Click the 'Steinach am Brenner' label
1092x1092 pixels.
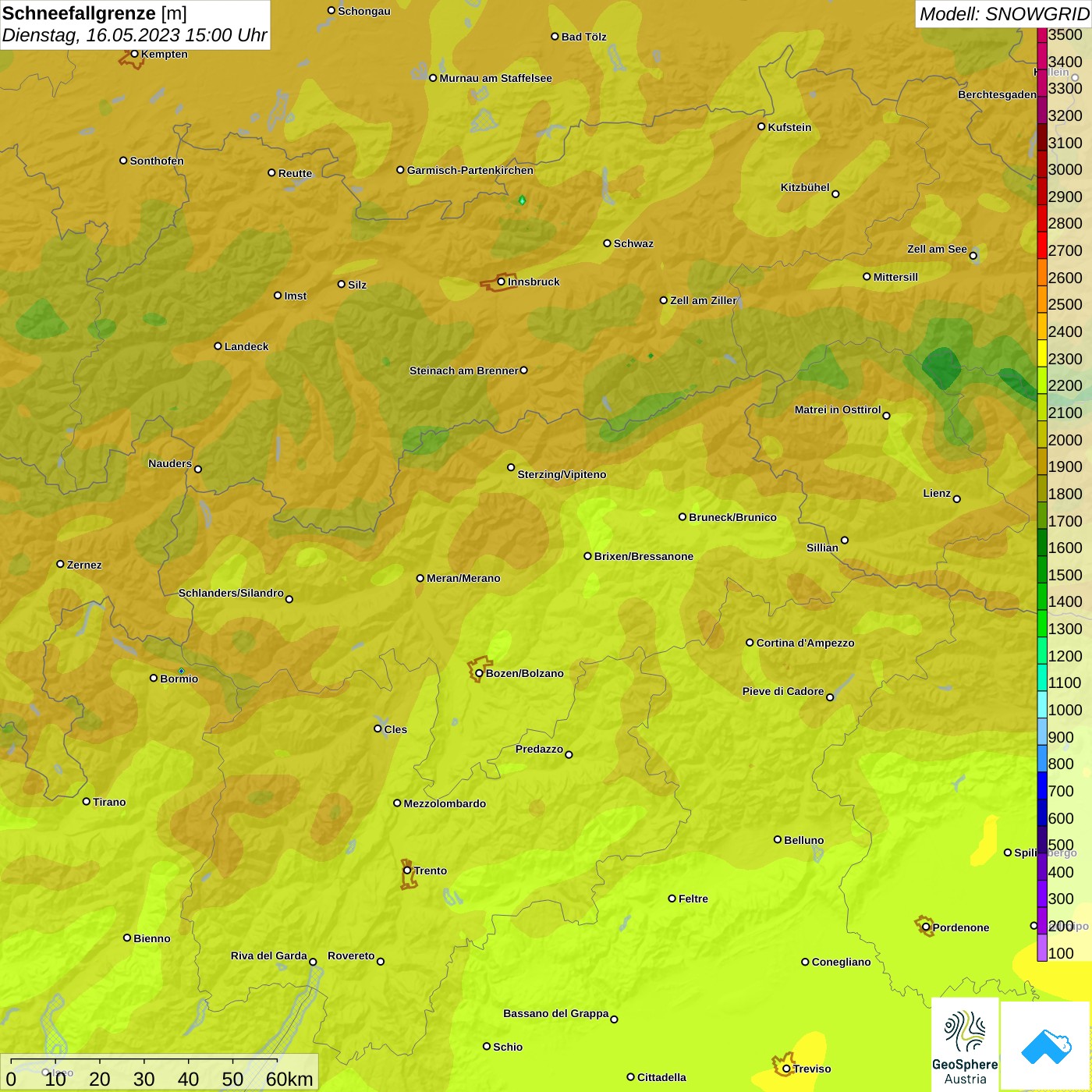point(464,370)
